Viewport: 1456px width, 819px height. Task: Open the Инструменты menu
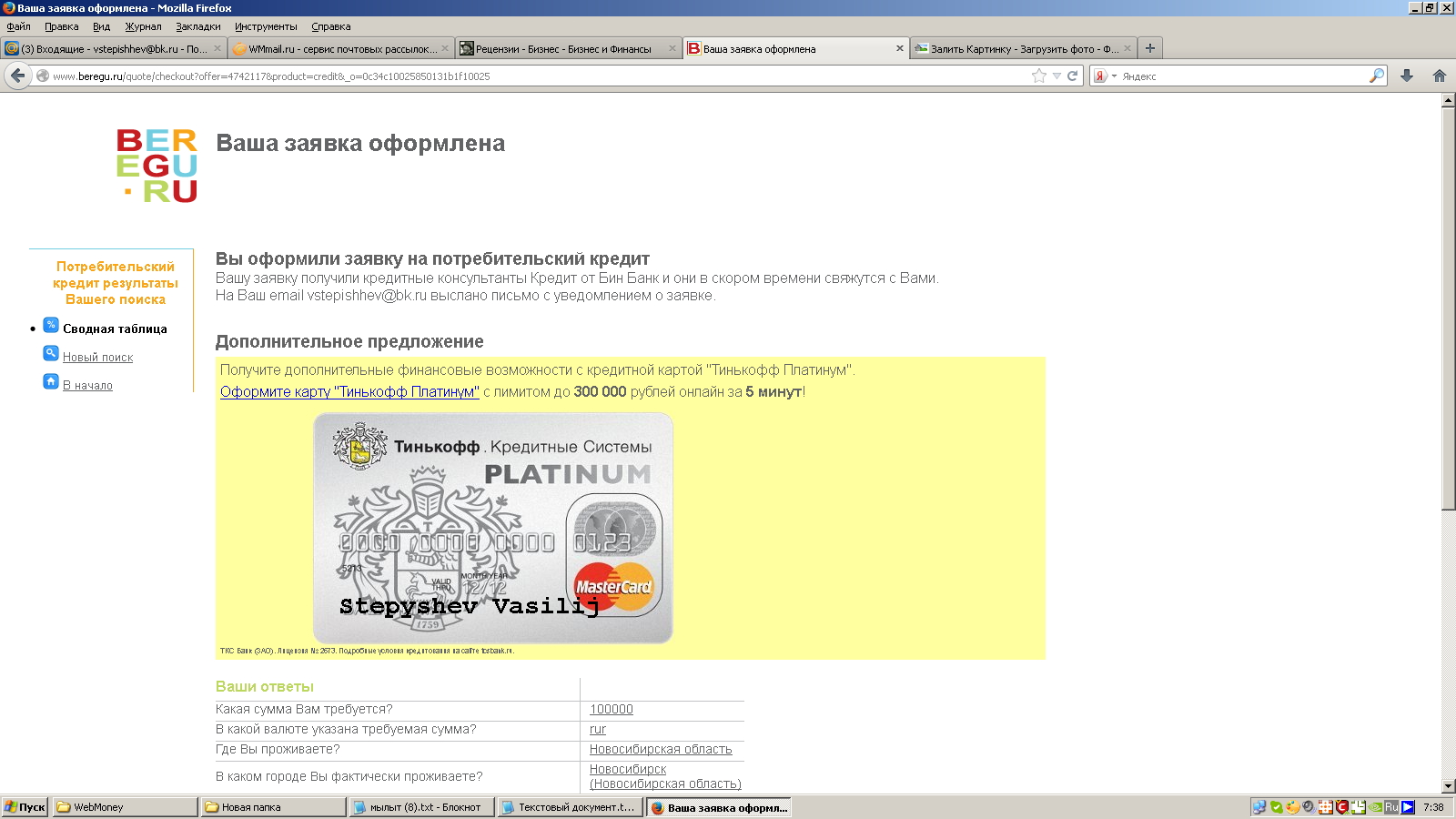(x=266, y=26)
